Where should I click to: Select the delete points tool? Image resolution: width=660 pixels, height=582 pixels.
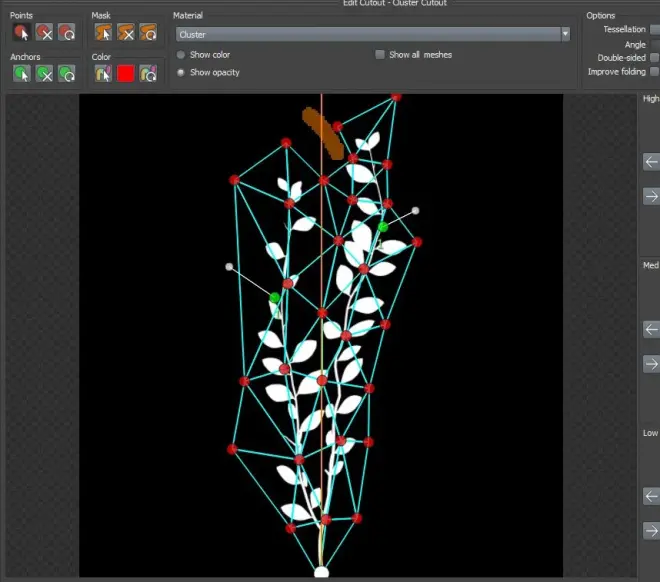(44, 32)
